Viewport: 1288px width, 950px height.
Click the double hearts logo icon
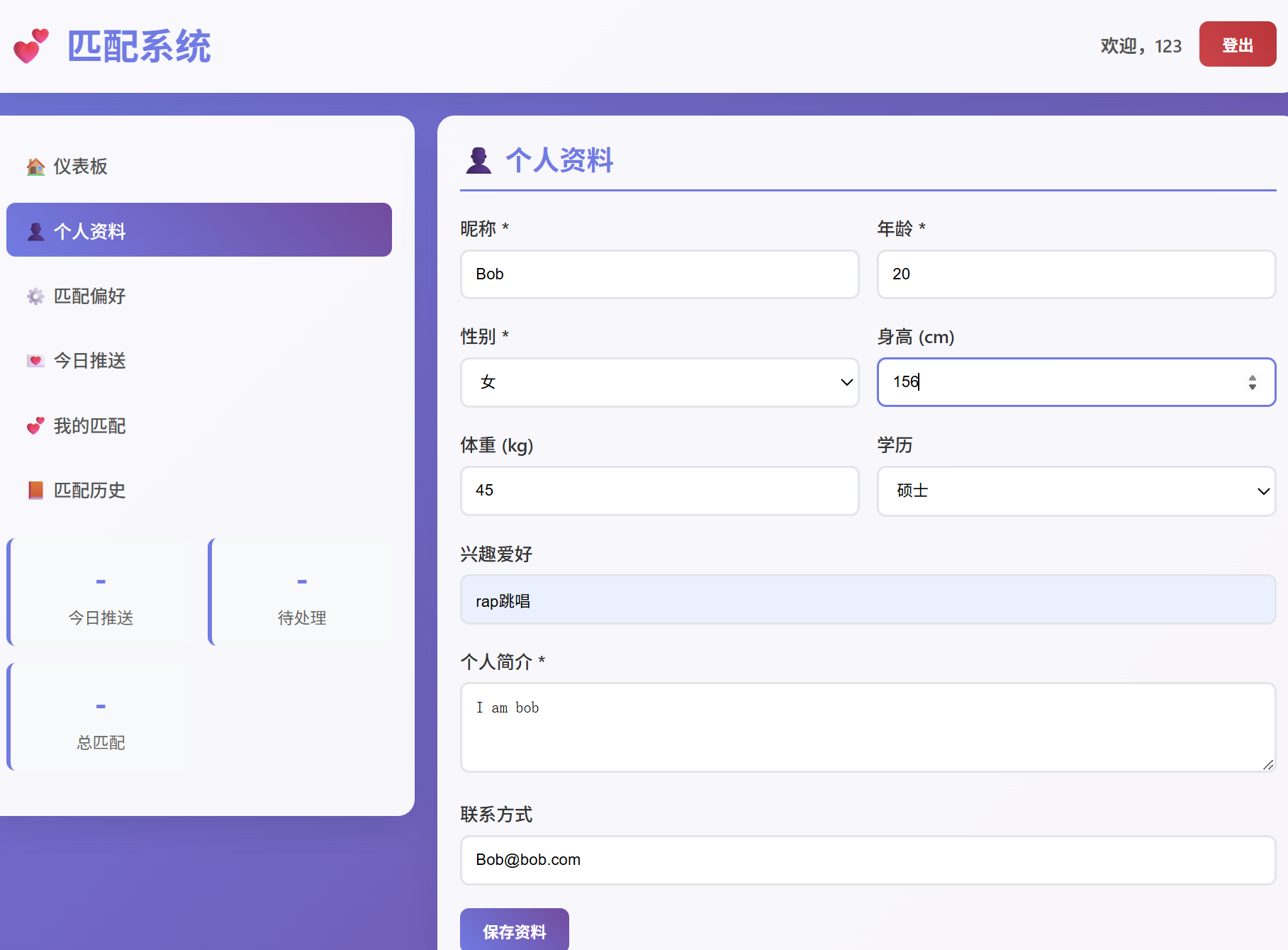click(x=31, y=46)
